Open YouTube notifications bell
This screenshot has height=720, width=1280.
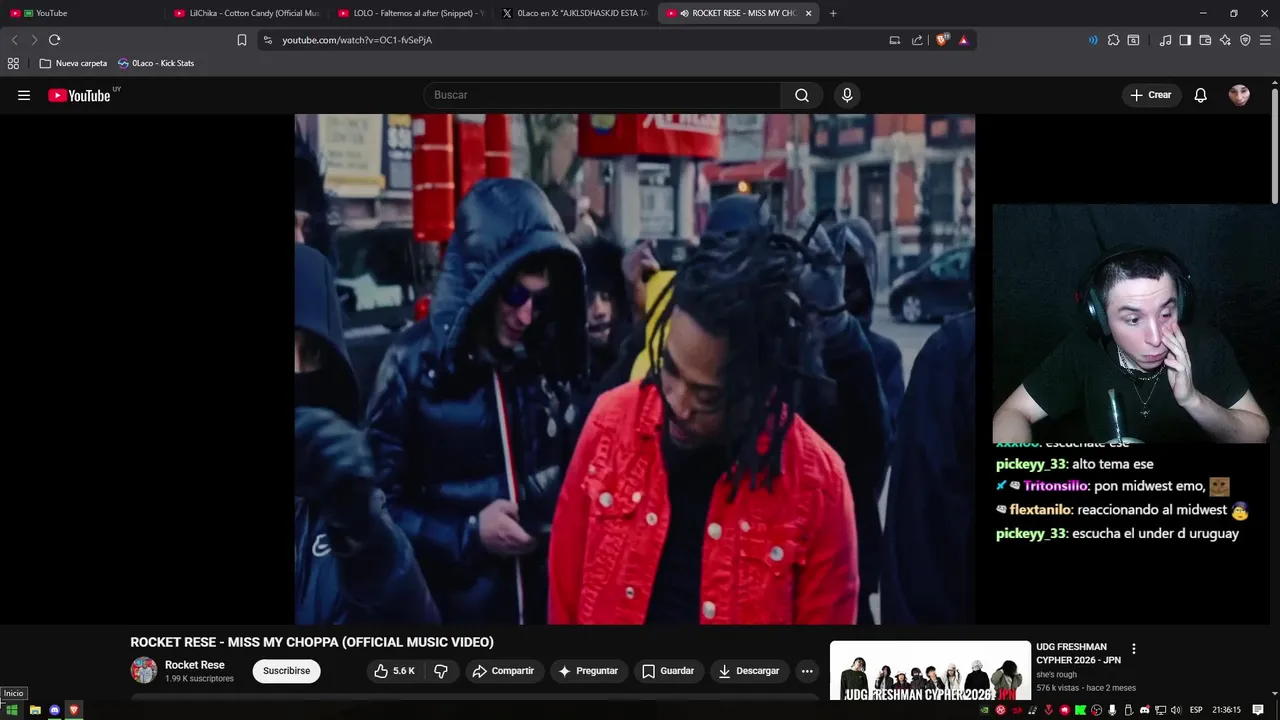coord(1201,95)
